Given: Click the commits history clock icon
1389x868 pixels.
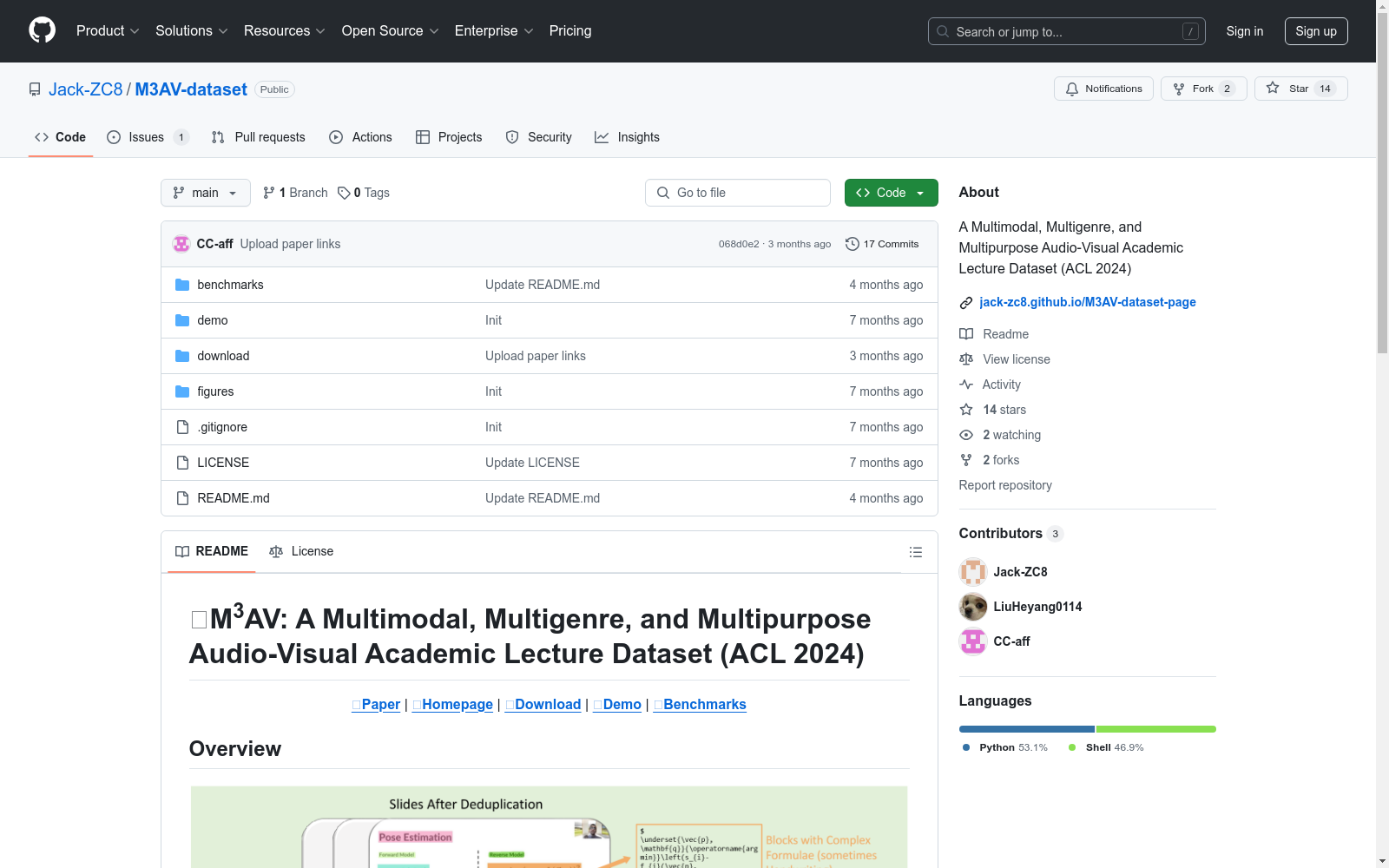Looking at the screenshot, I should pyautogui.click(x=852, y=244).
